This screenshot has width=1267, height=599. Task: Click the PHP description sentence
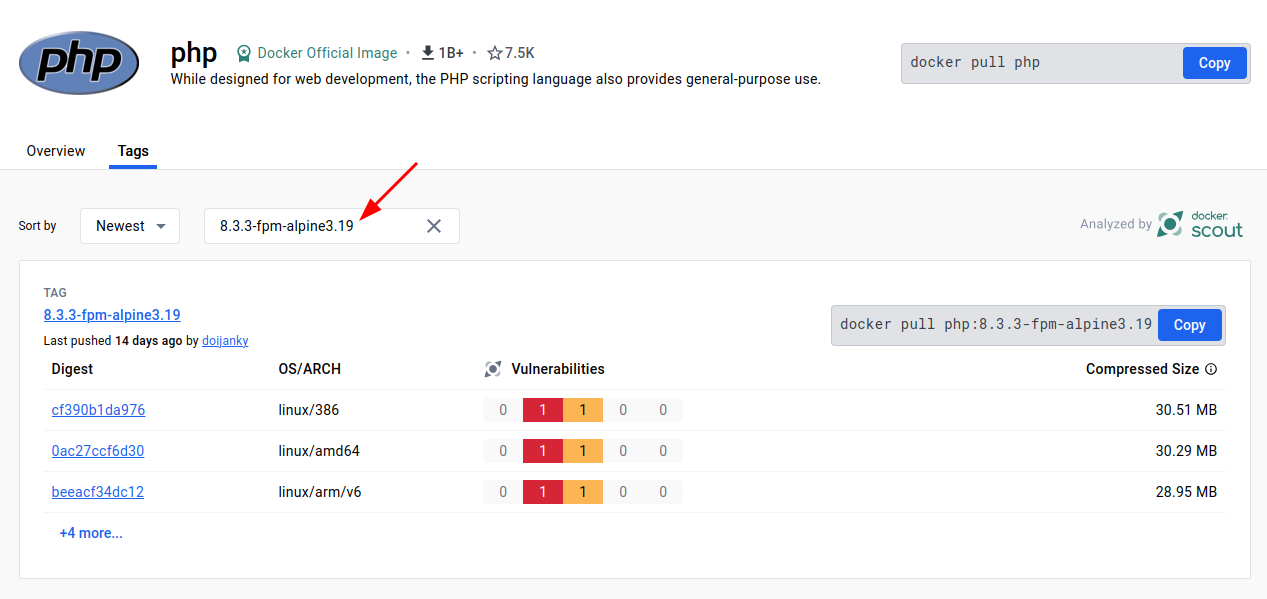coord(496,79)
